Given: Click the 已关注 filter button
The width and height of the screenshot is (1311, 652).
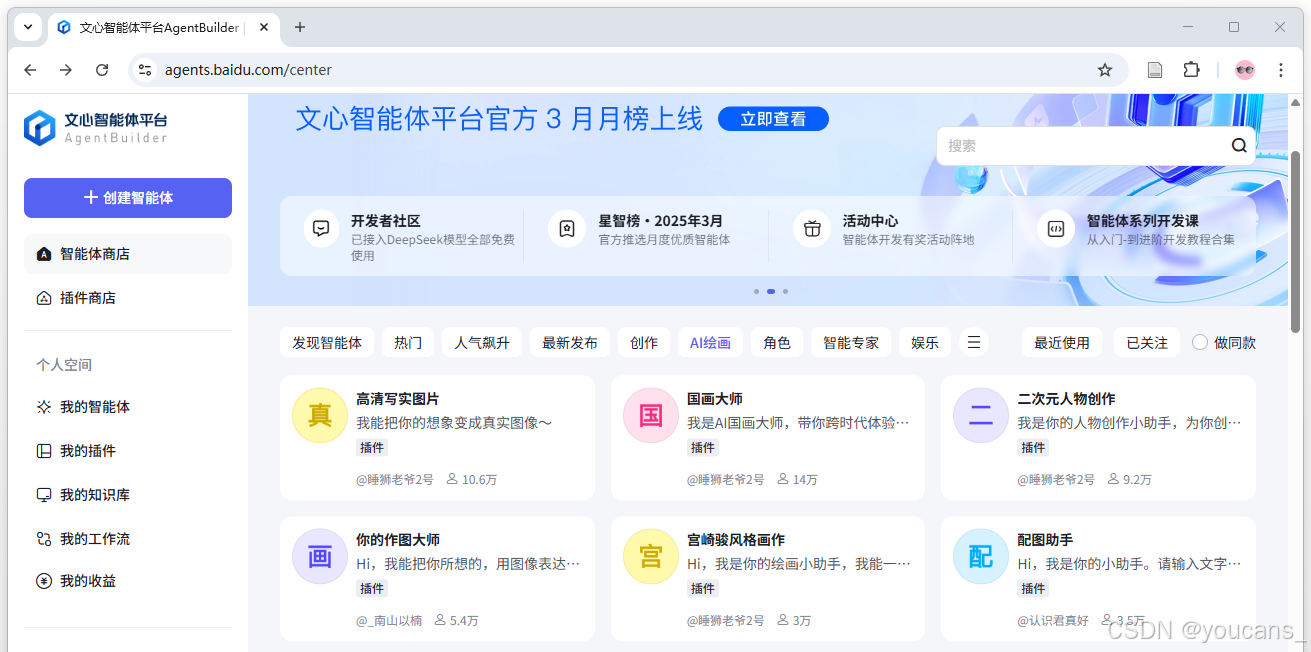Looking at the screenshot, I should point(1147,343).
